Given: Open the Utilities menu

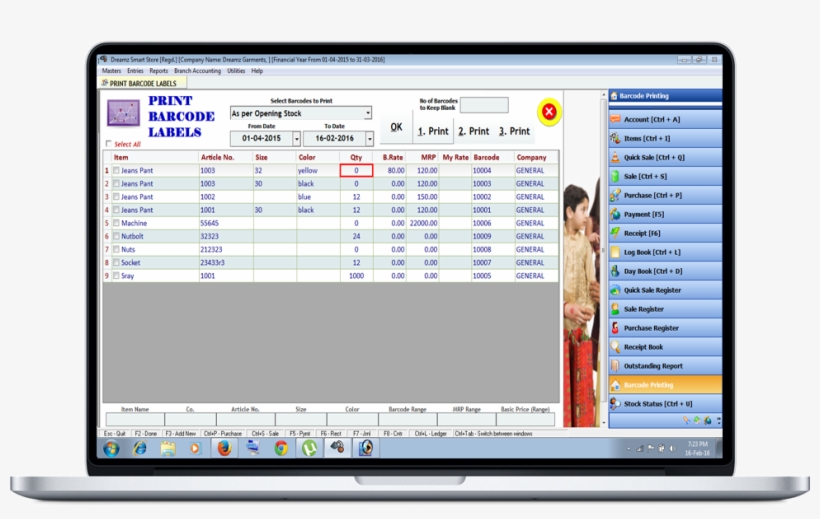Looking at the screenshot, I should (x=236, y=71).
